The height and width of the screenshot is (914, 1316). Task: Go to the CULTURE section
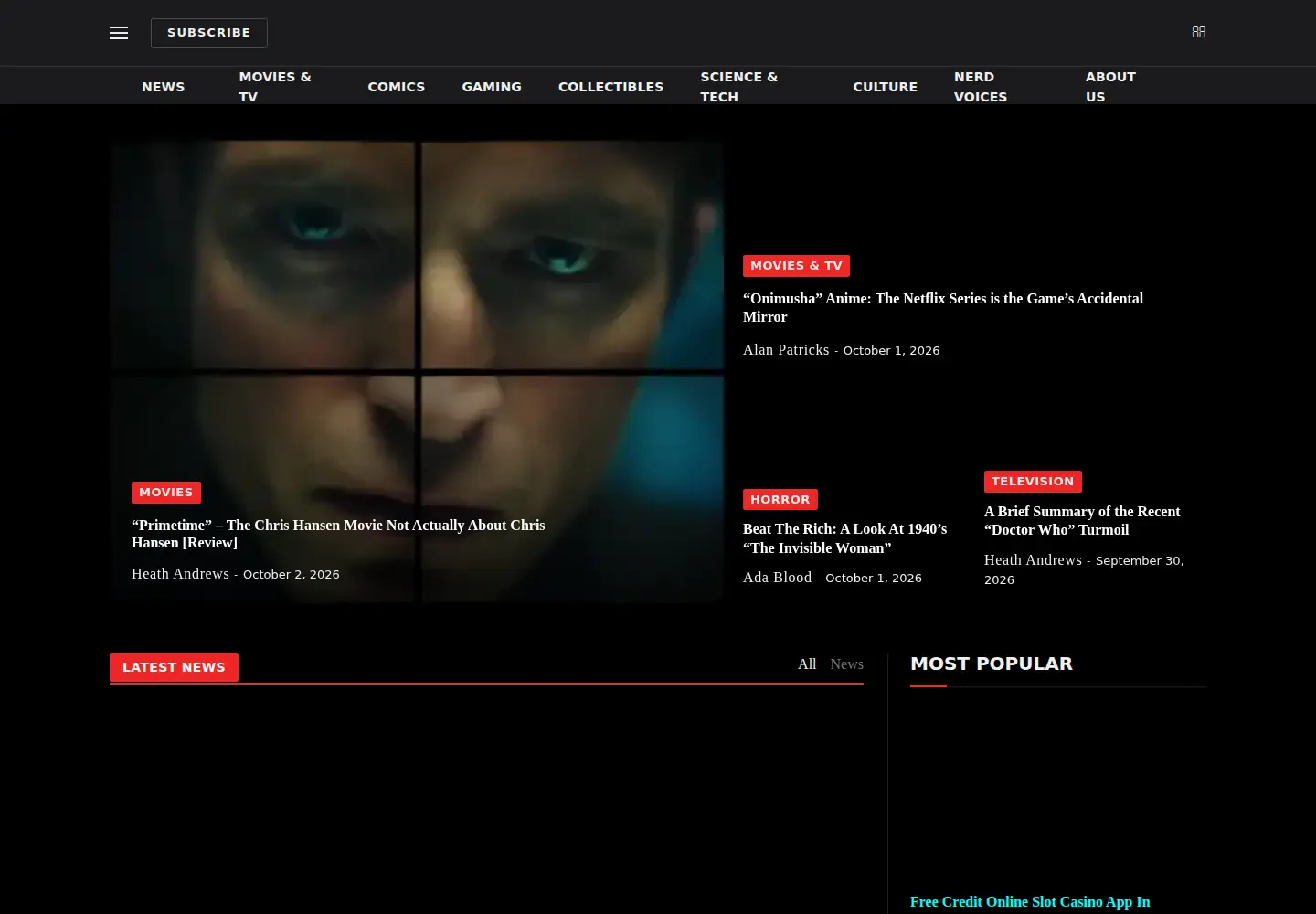click(886, 87)
